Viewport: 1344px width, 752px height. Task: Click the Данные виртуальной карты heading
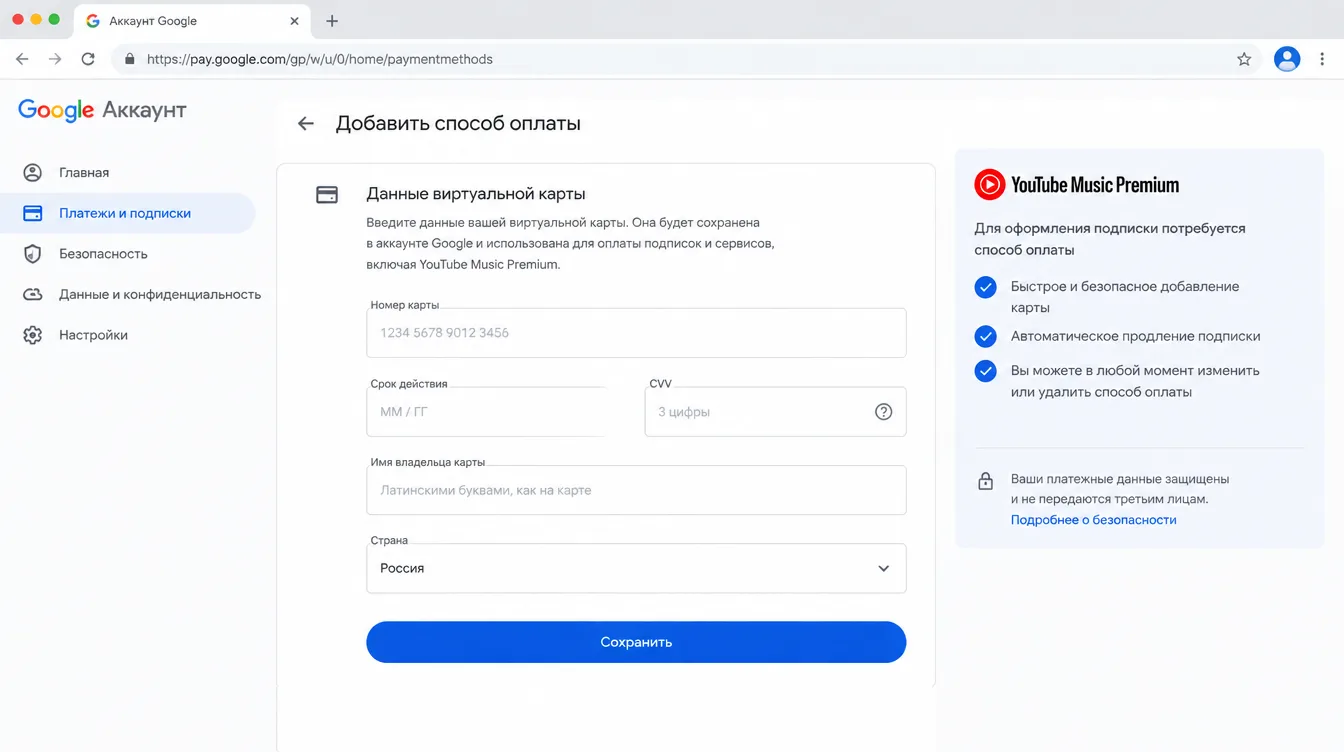[x=476, y=194]
